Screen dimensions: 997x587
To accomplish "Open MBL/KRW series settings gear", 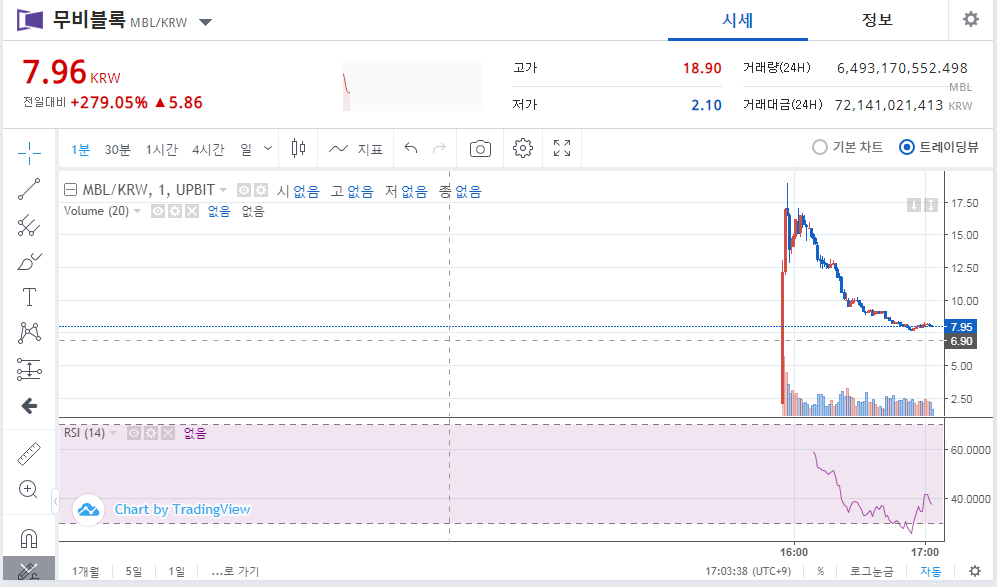I will pos(261,190).
